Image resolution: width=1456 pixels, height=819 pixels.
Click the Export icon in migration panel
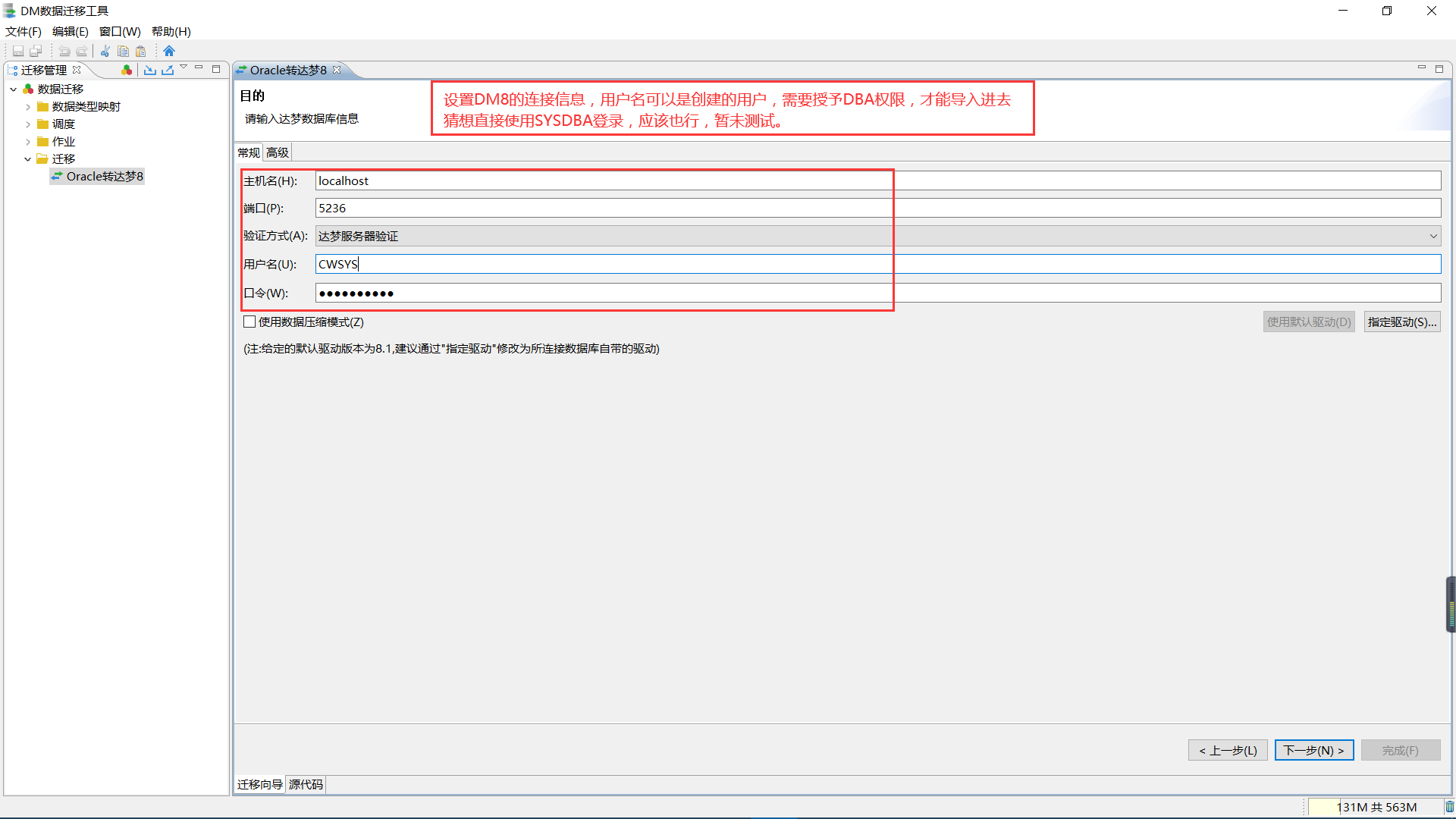(x=168, y=70)
